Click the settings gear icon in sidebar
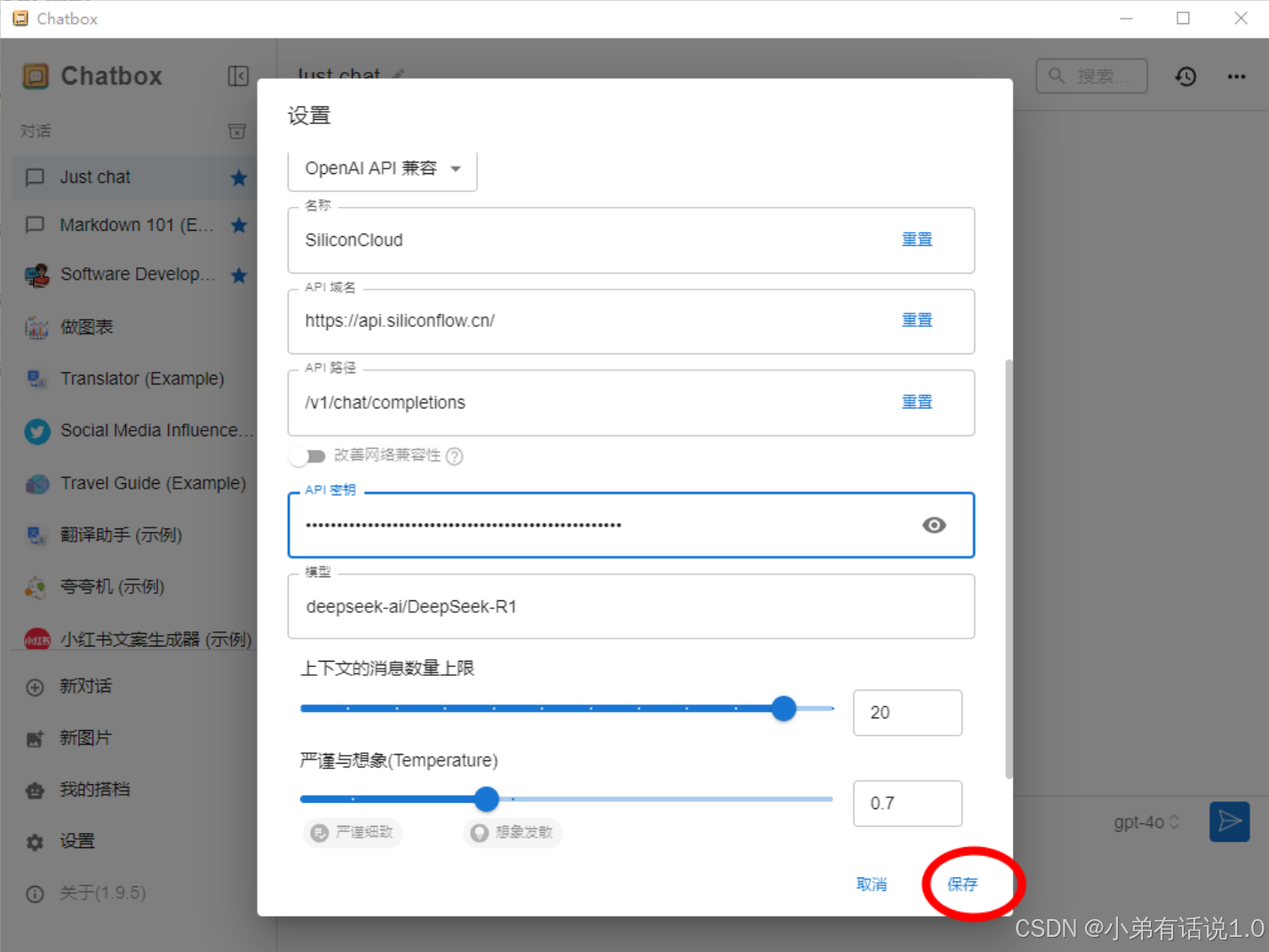1269x952 pixels. coord(35,842)
